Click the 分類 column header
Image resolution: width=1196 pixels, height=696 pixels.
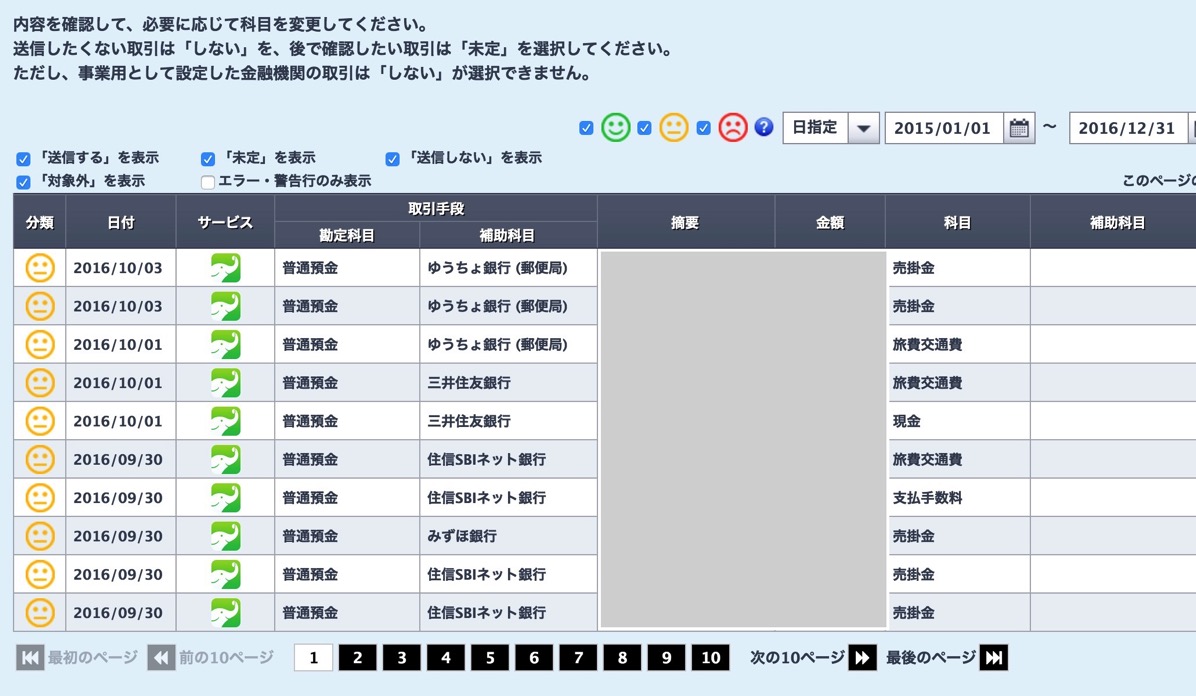tap(40, 222)
